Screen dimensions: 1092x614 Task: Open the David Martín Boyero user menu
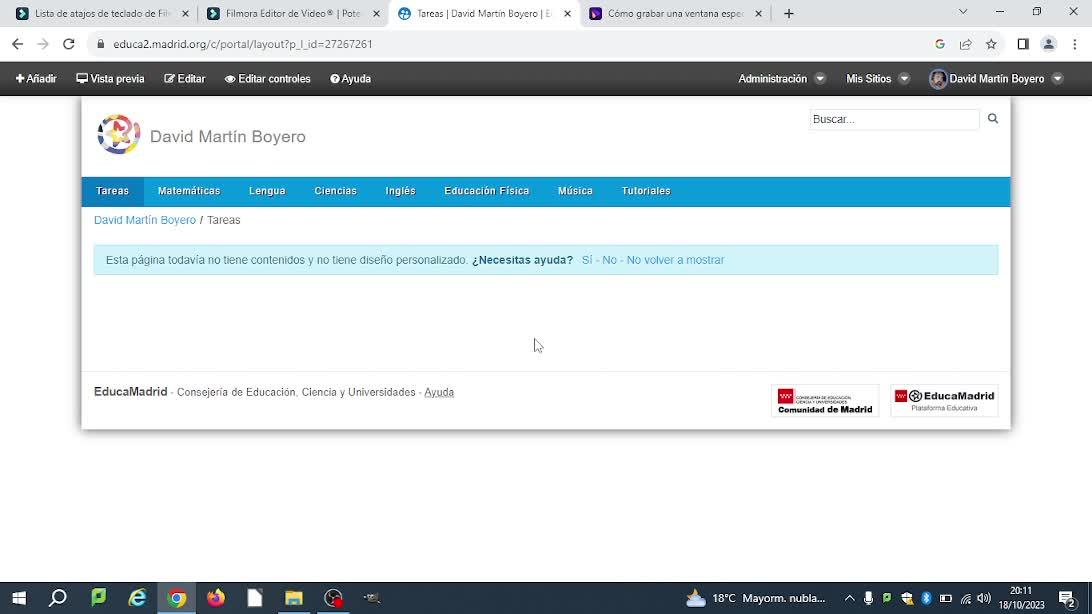996,79
